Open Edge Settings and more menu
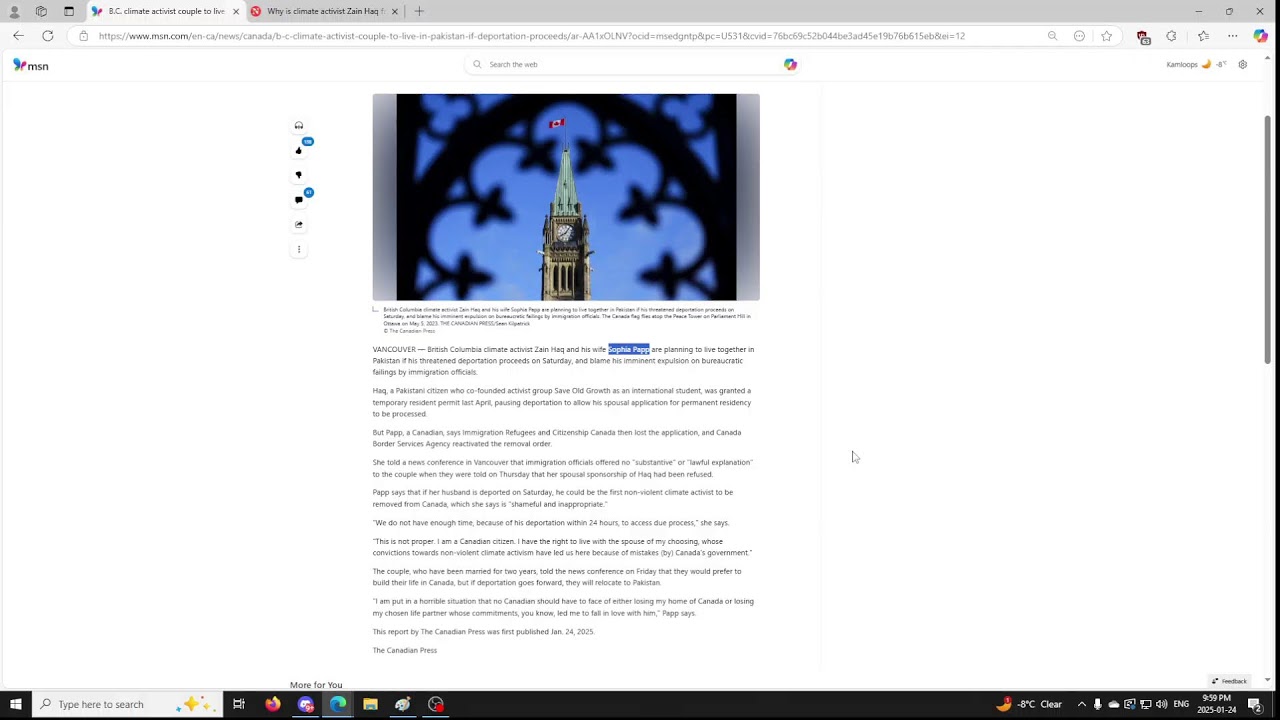Viewport: 1280px width, 720px height. [1232, 36]
